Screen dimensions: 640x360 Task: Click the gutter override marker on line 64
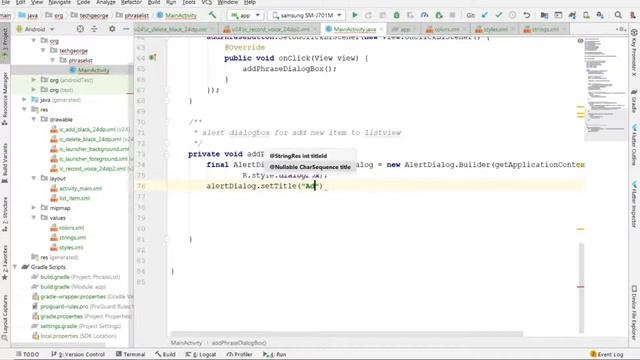153,58
